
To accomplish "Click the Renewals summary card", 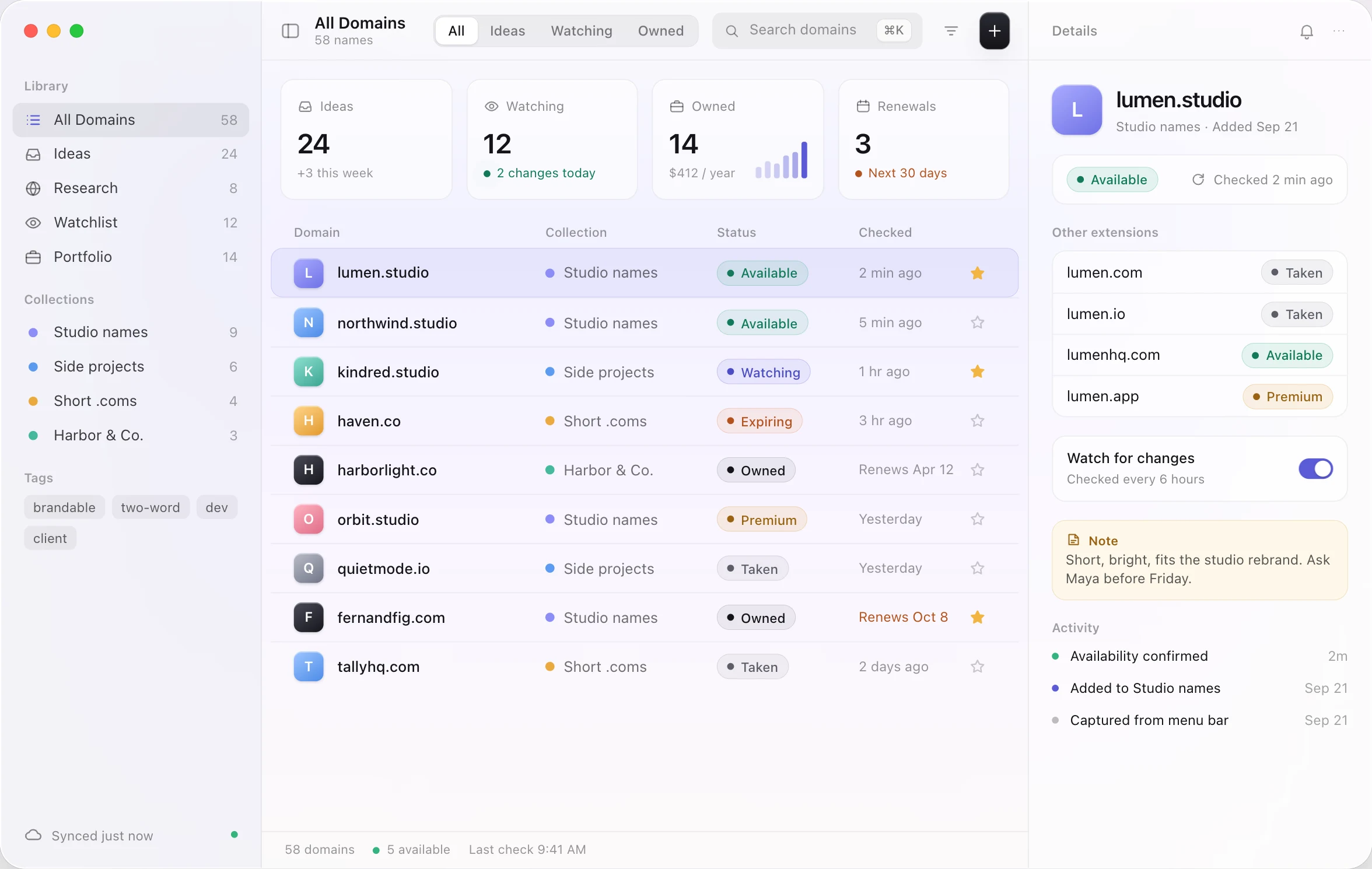I will pos(923,139).
